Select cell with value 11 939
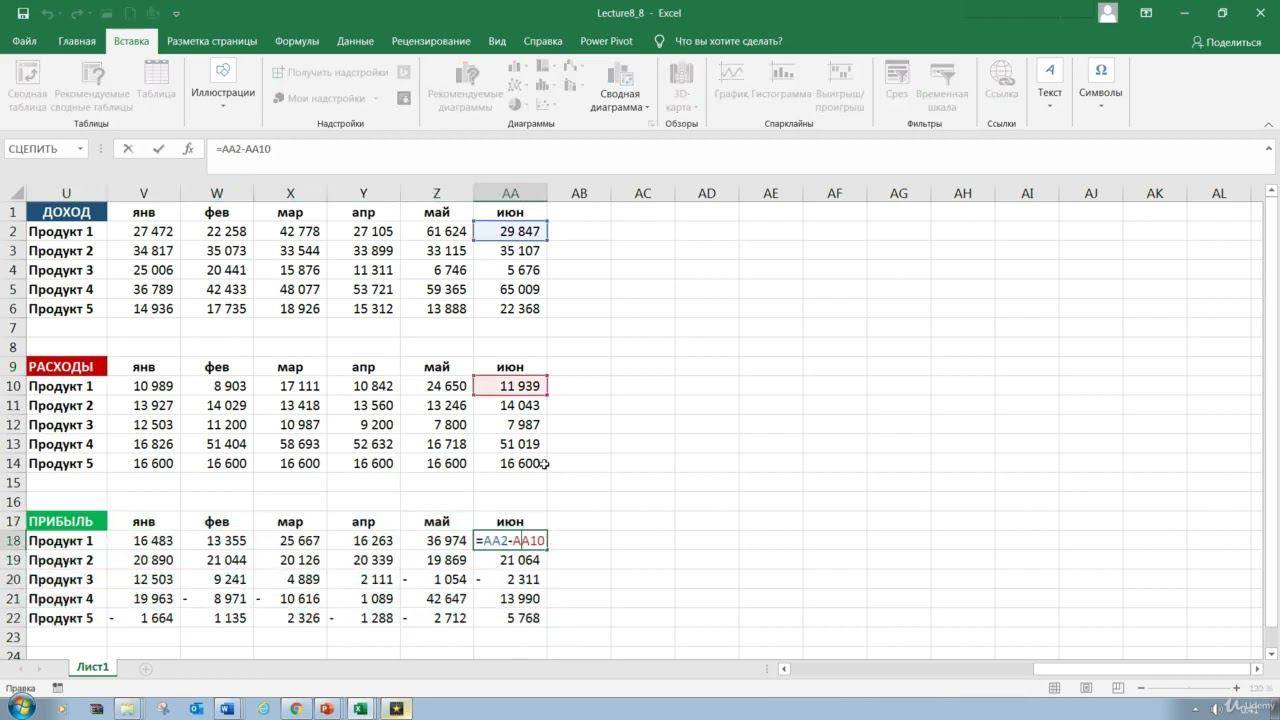Image resolution: width=1280 pixels, height=720 pixels. 510,386
